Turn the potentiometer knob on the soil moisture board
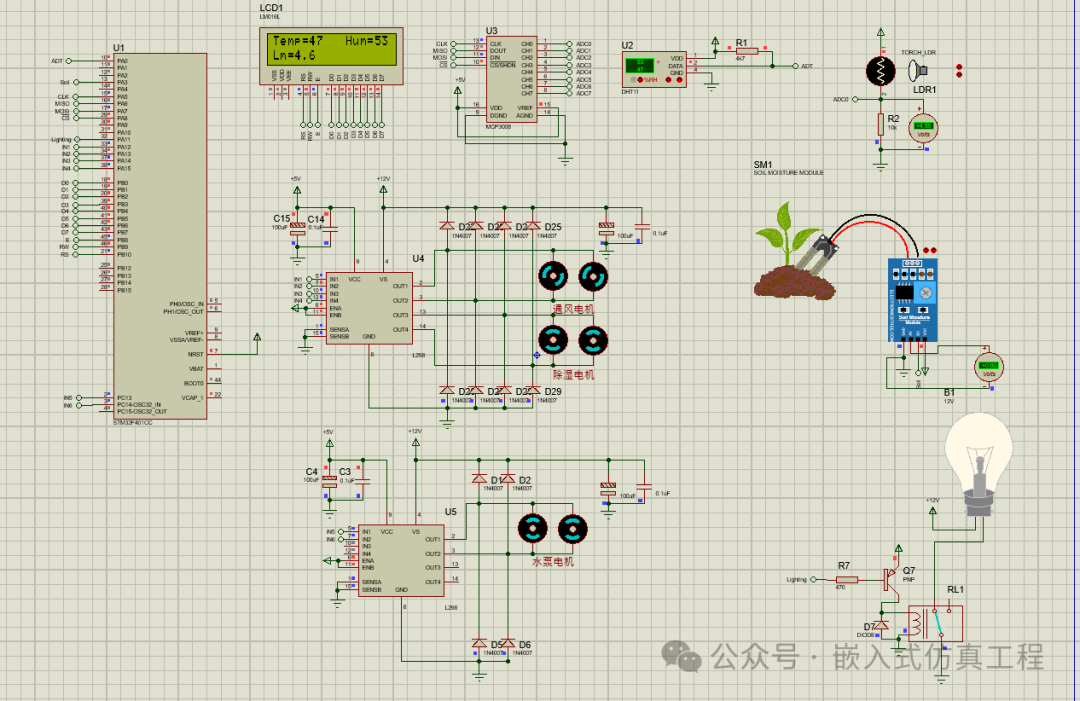This screenshot has height=701, width=1080. tap(926, 292)
